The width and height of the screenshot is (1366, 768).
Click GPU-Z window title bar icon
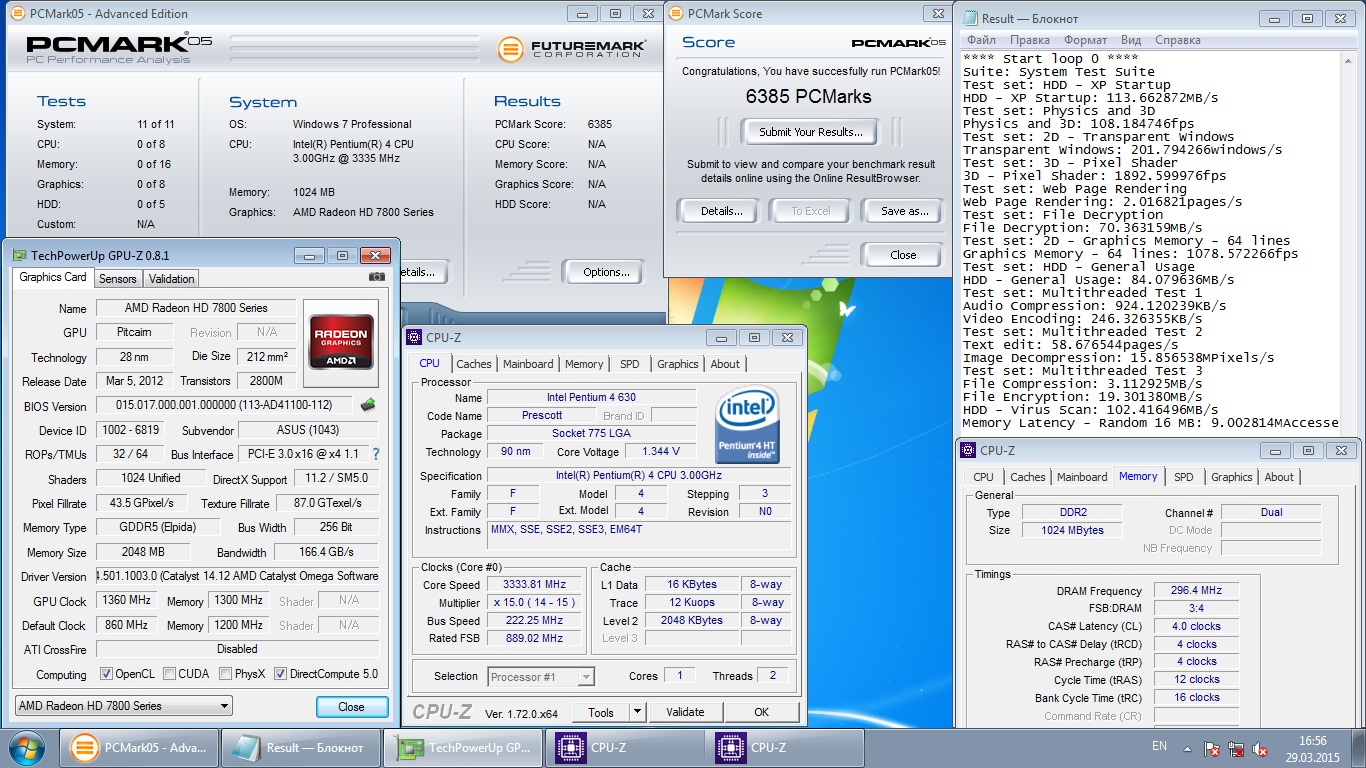[20, 255]
